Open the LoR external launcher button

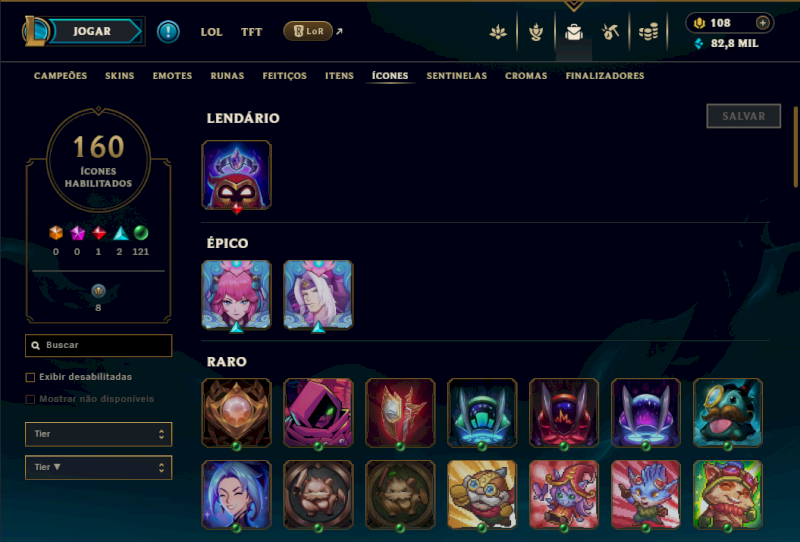(x=308, y=32)
